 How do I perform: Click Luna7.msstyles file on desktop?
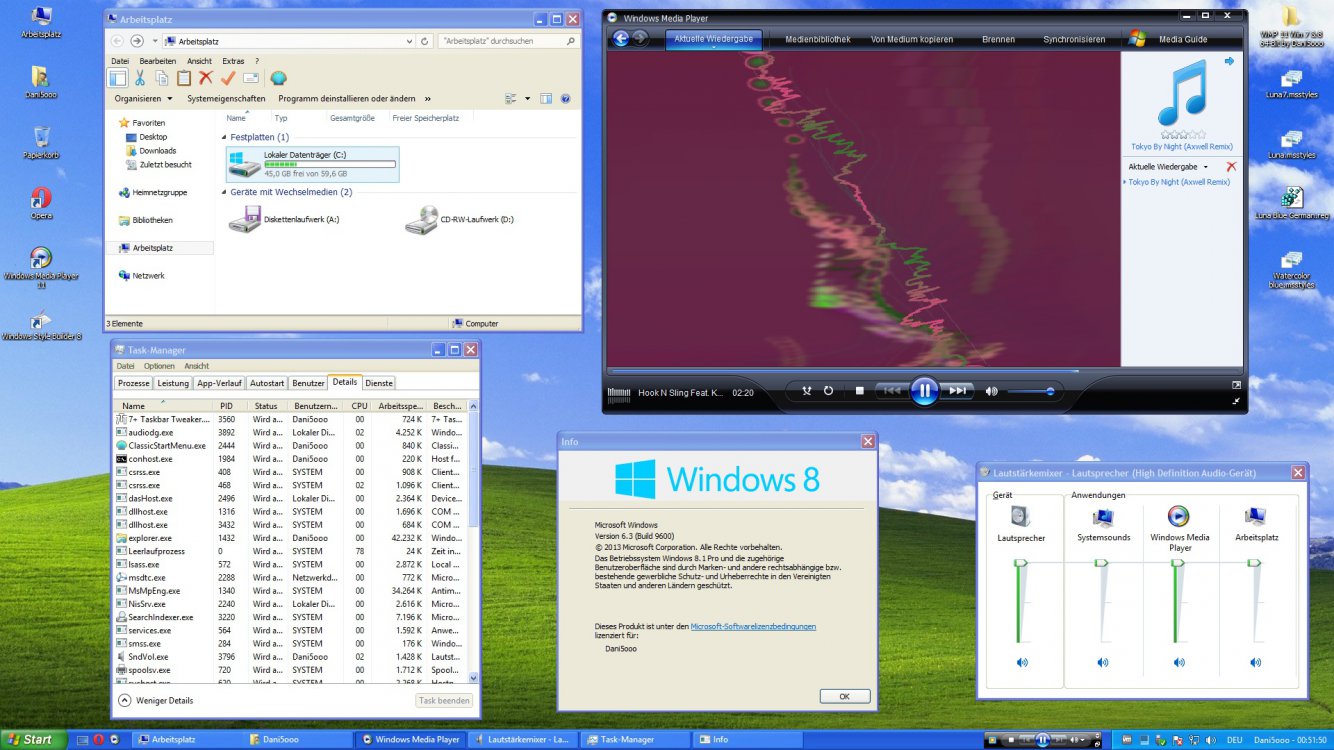pos(1291,85)
